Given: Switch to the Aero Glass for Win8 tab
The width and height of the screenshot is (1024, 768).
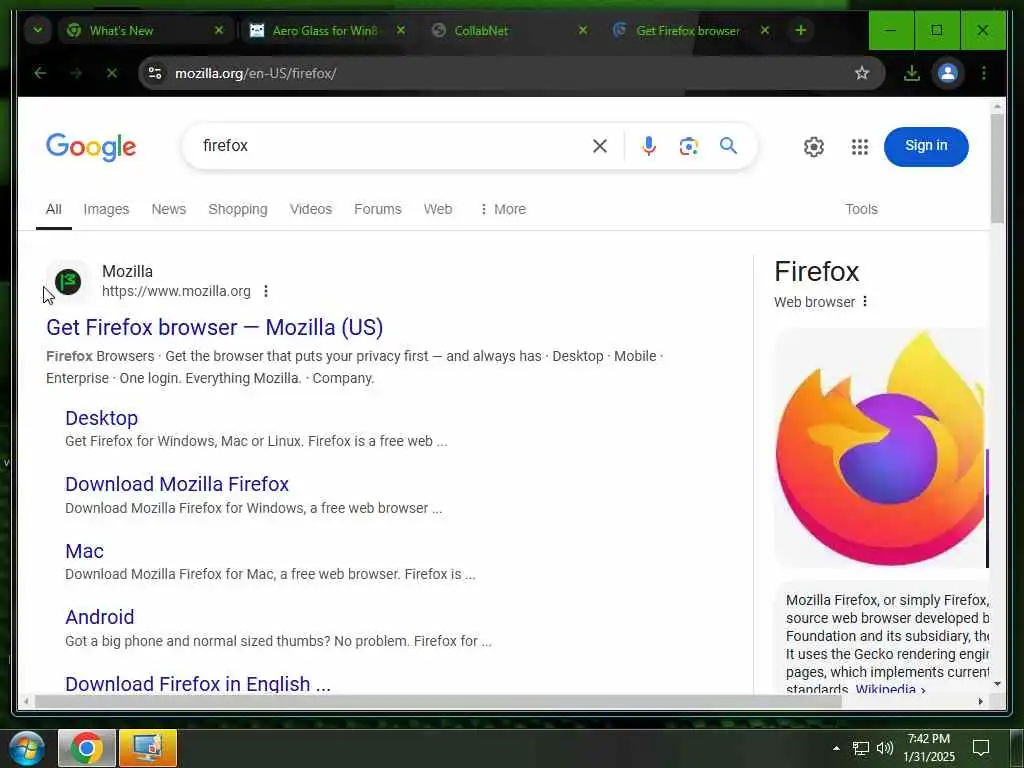Looking at the screenshot, I should click(x=327, y=31).
